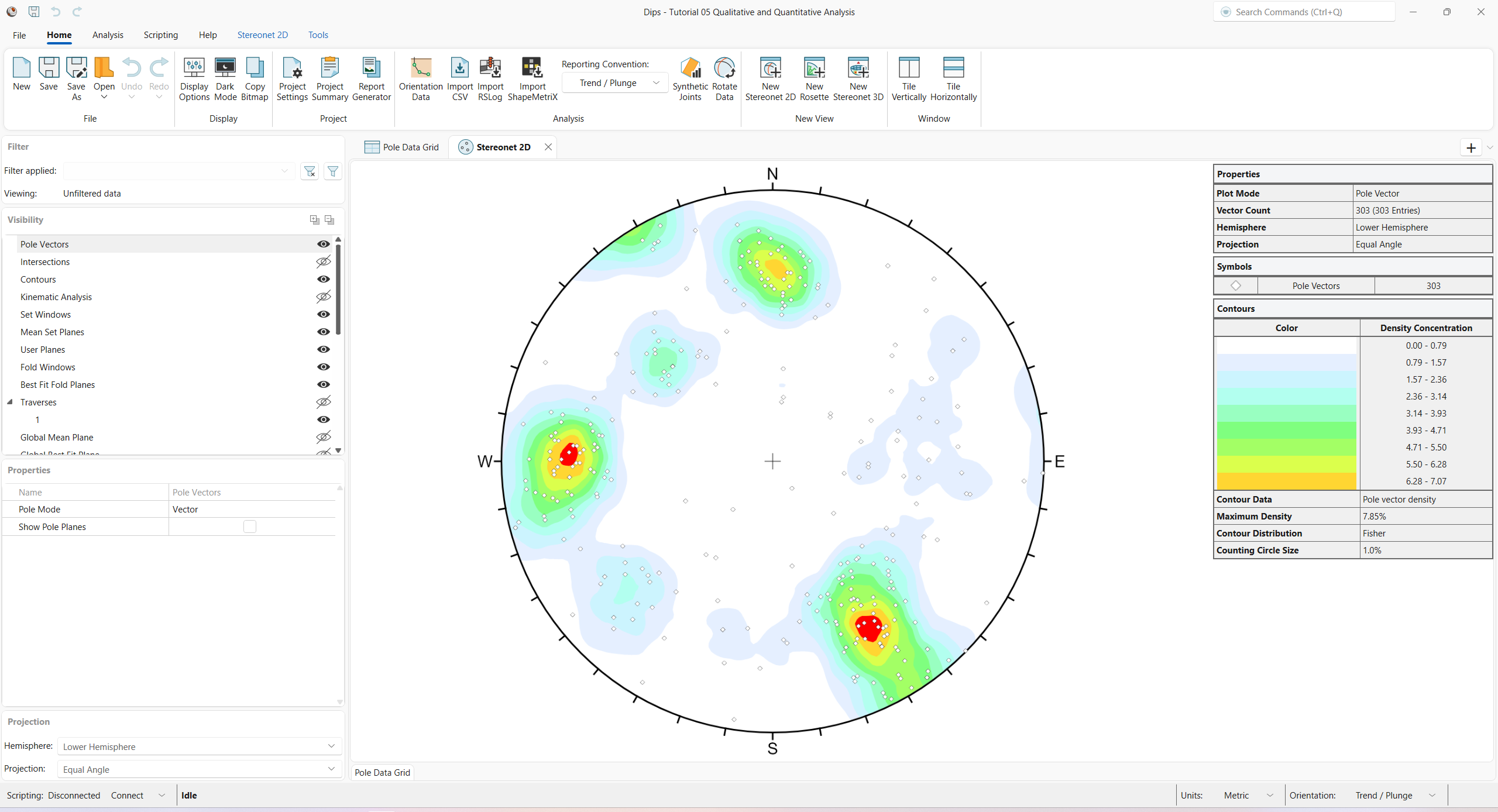Image resolution: width=1498 pixels, height=812 pixels.
Task: Open the Scripting menu
Action: tap(161, 35)
